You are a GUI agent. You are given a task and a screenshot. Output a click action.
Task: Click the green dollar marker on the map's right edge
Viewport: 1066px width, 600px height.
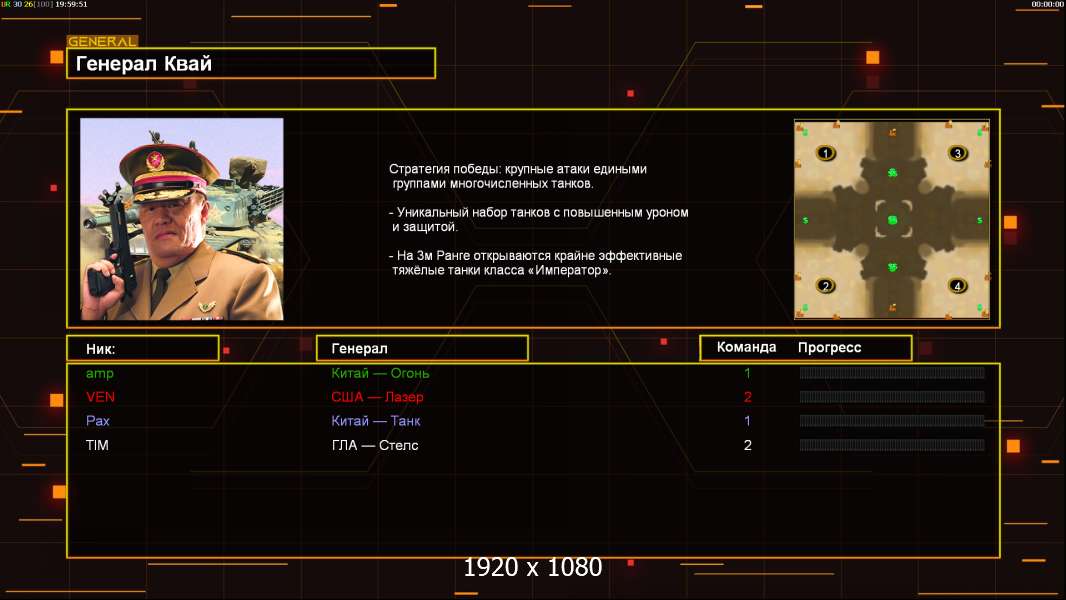point(980,221)
